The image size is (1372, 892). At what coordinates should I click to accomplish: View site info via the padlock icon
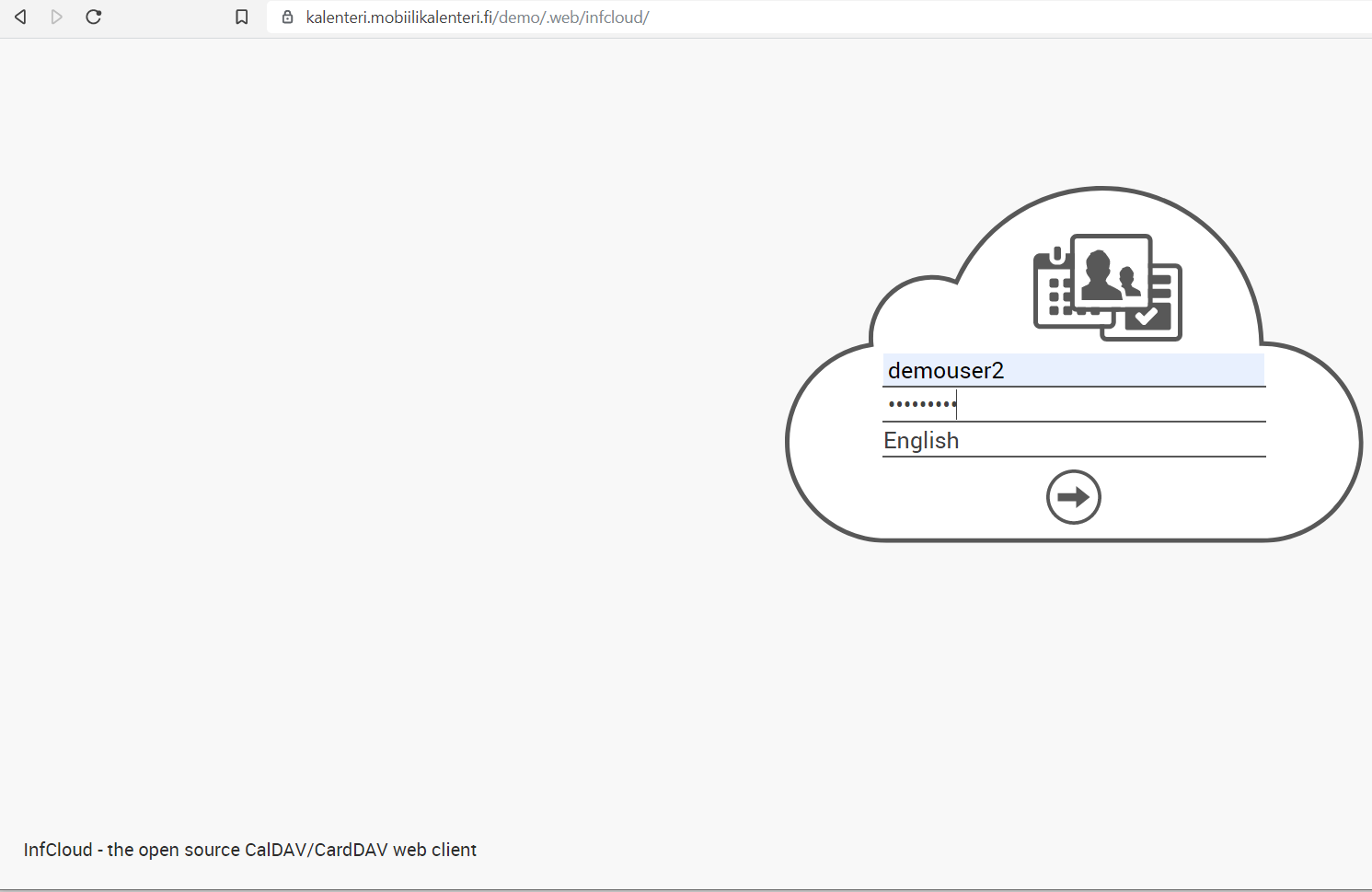[287, 17]
